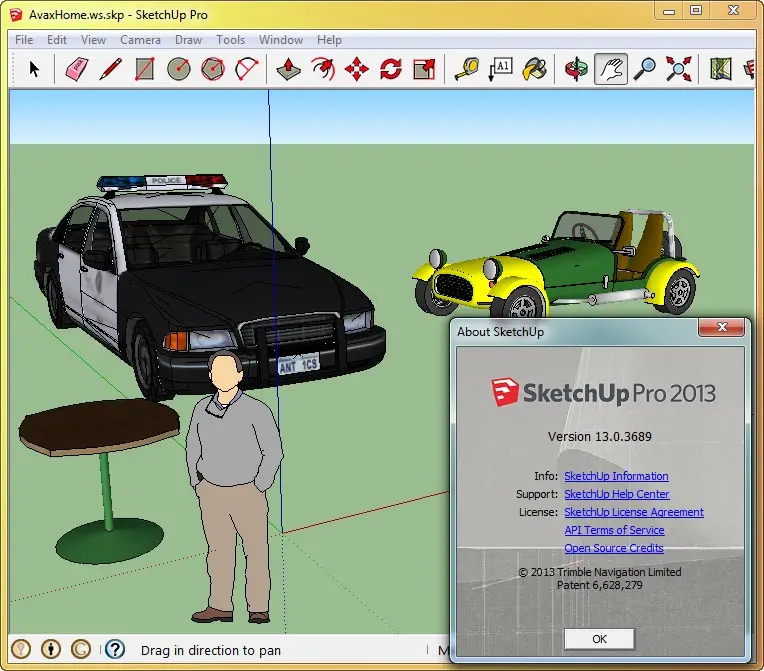Viewport: 764px width, 671px height.
Task: Maximize the SketchUp Pro window
Action: (x=696, y=10)
